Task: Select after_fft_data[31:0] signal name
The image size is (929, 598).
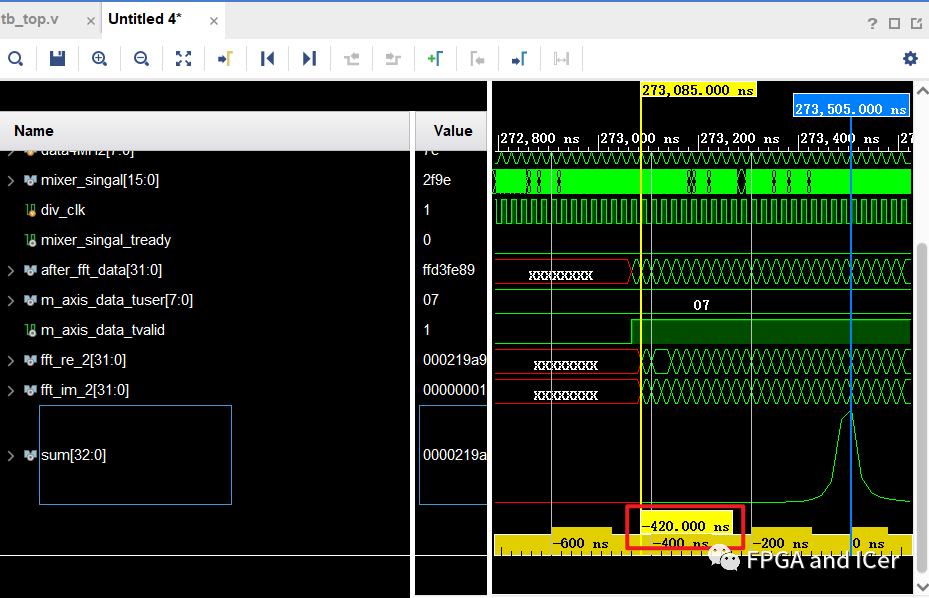Action: [x=101, y=270]
